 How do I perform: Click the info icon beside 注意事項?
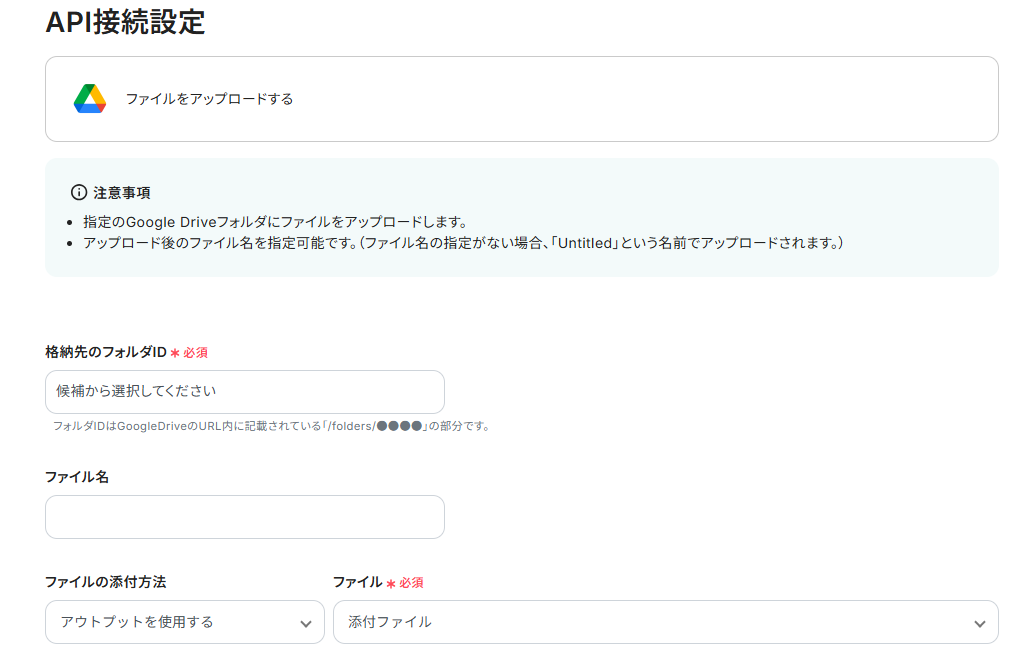(78, 192)
